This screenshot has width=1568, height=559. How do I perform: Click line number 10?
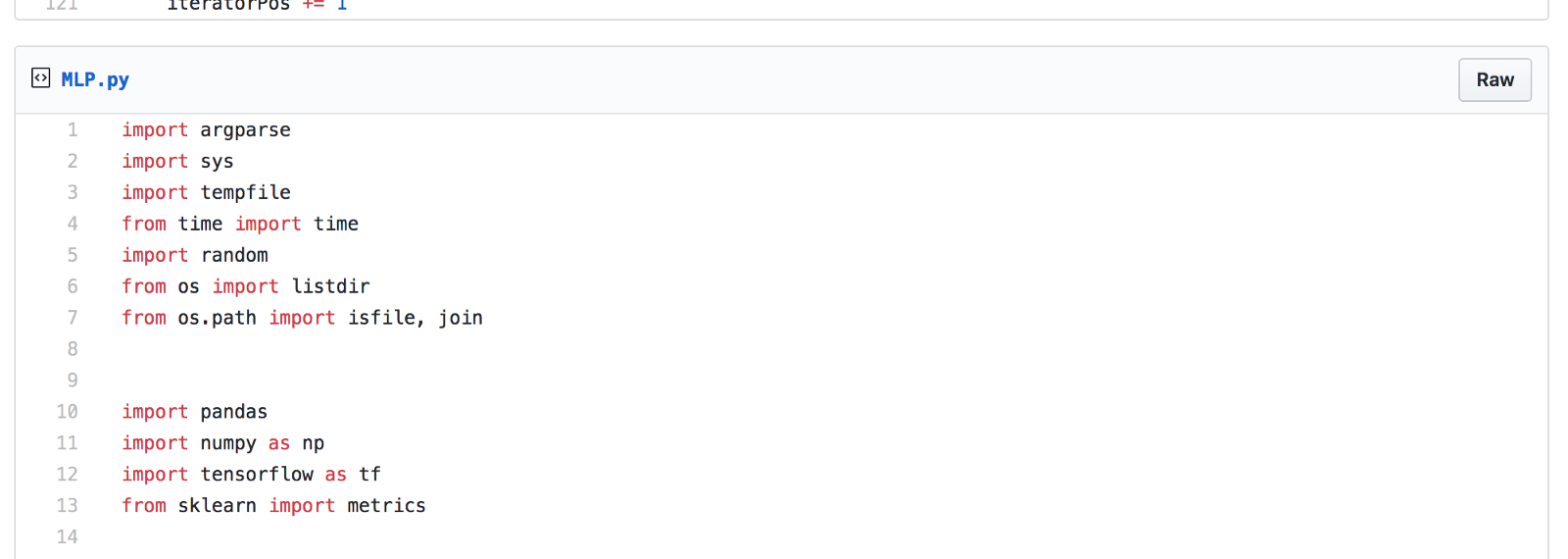pyautogui.click(x=68, y=412)
